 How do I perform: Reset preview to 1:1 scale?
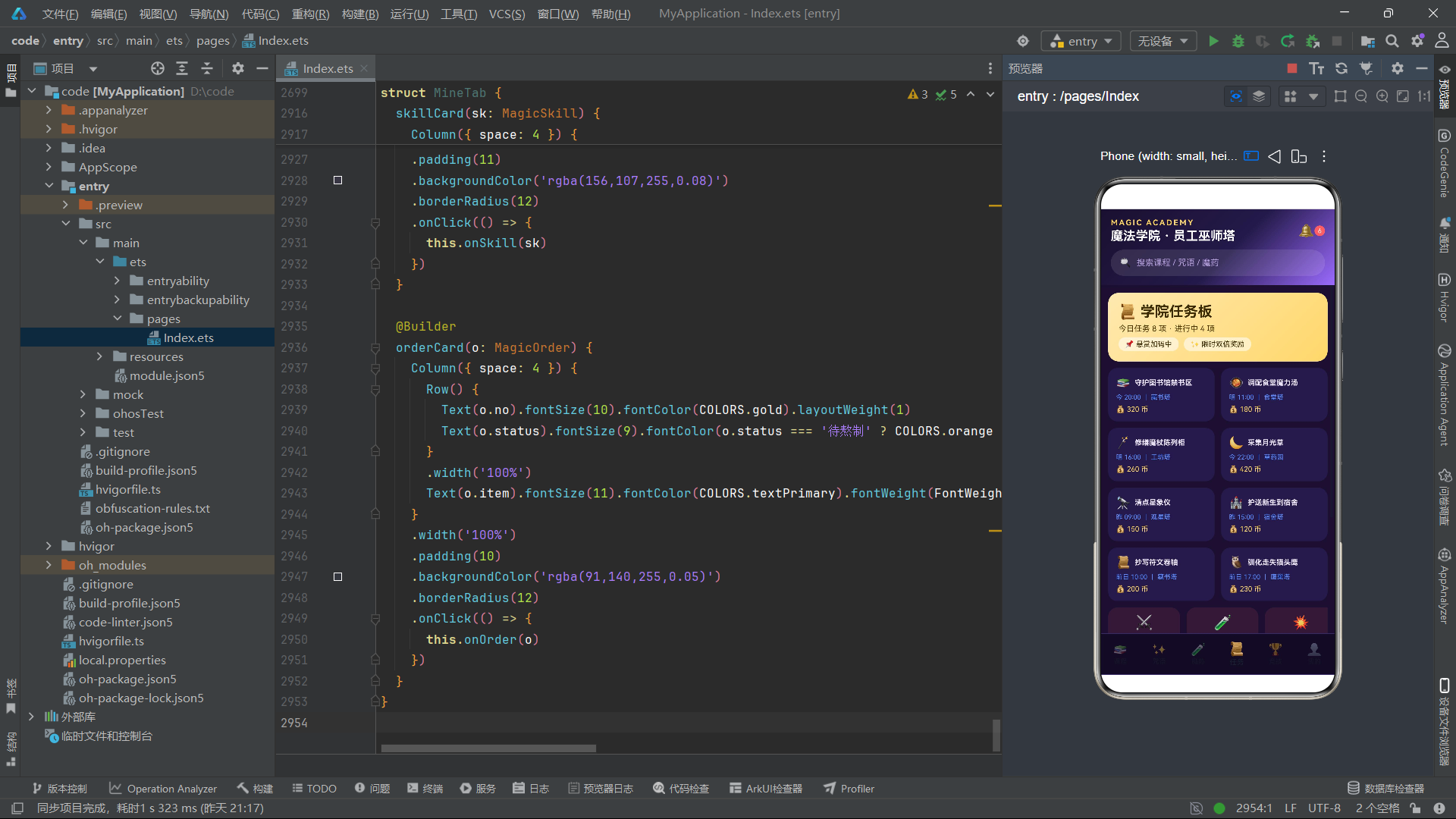1424,96
